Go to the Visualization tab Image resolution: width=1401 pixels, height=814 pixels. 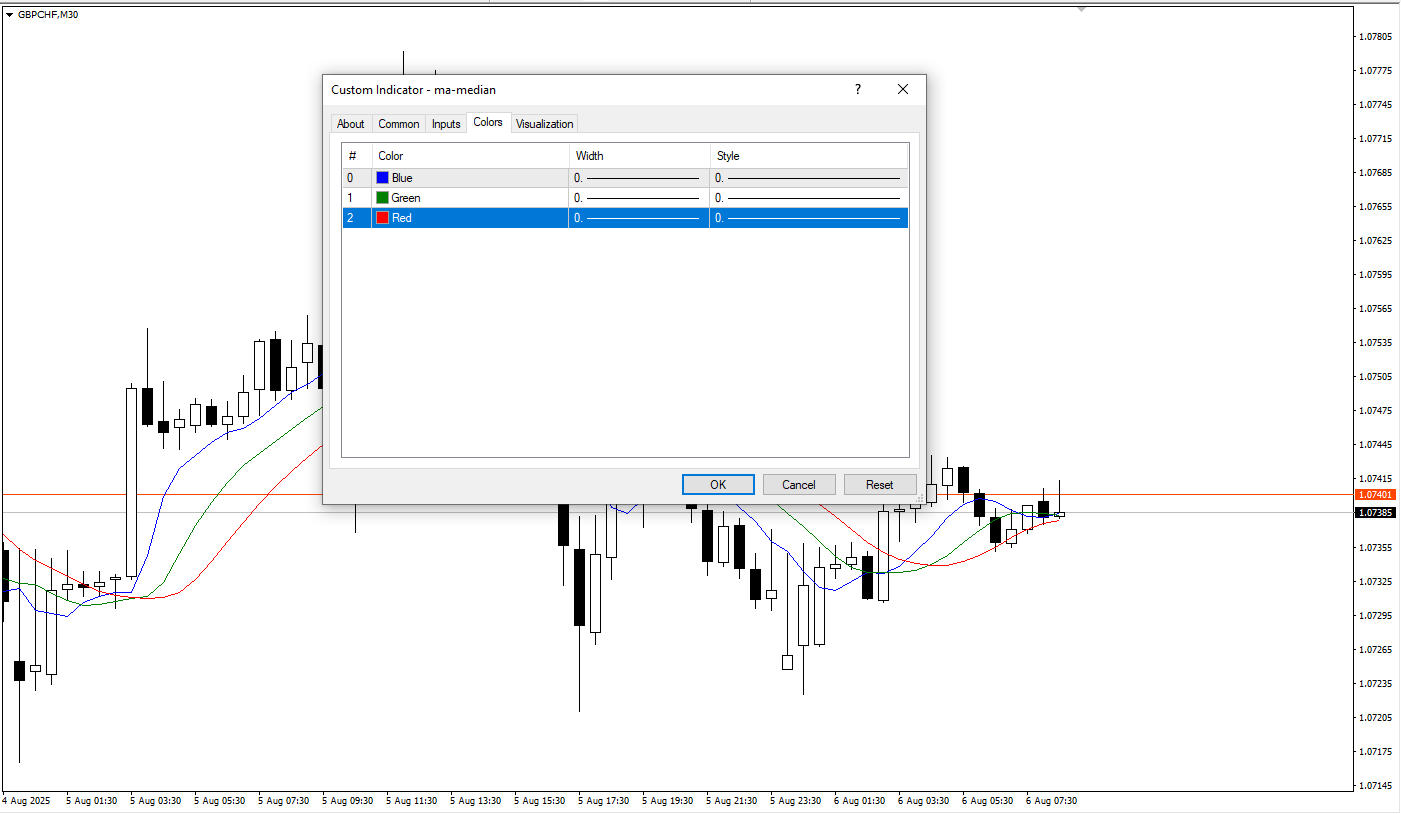pos(545,124)
